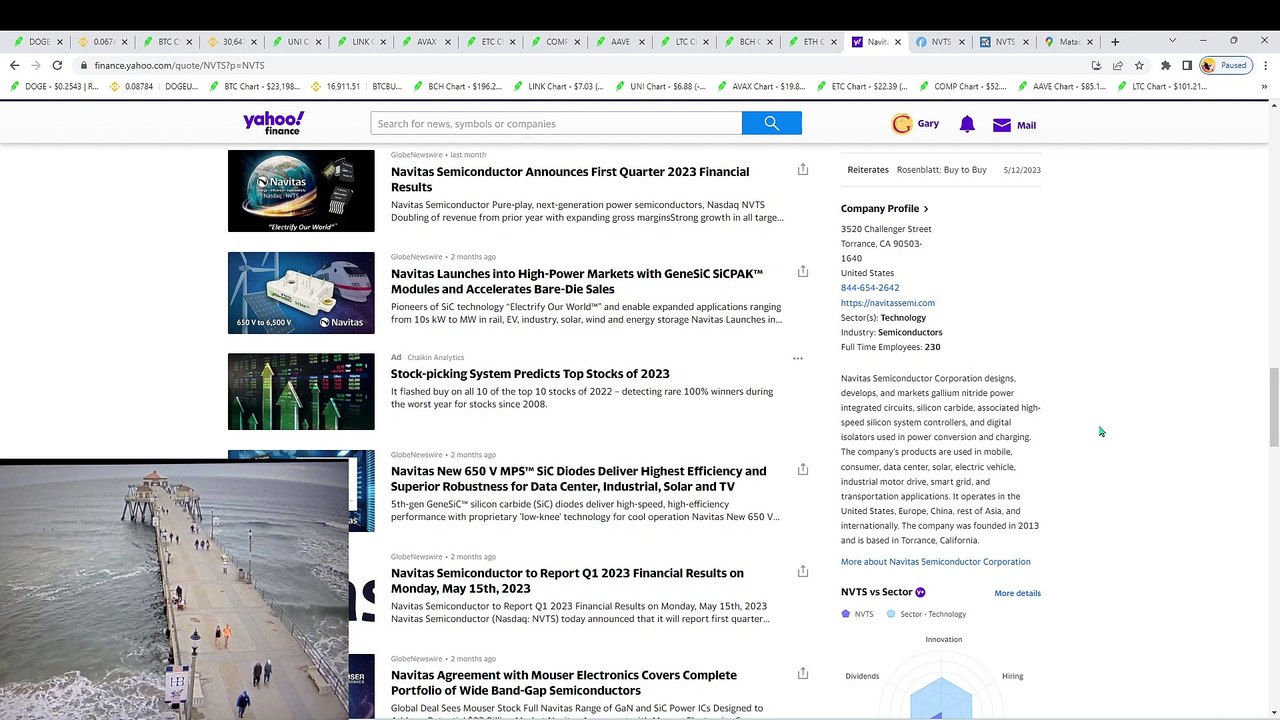
Task: Reload the current page
Action: 57,65
